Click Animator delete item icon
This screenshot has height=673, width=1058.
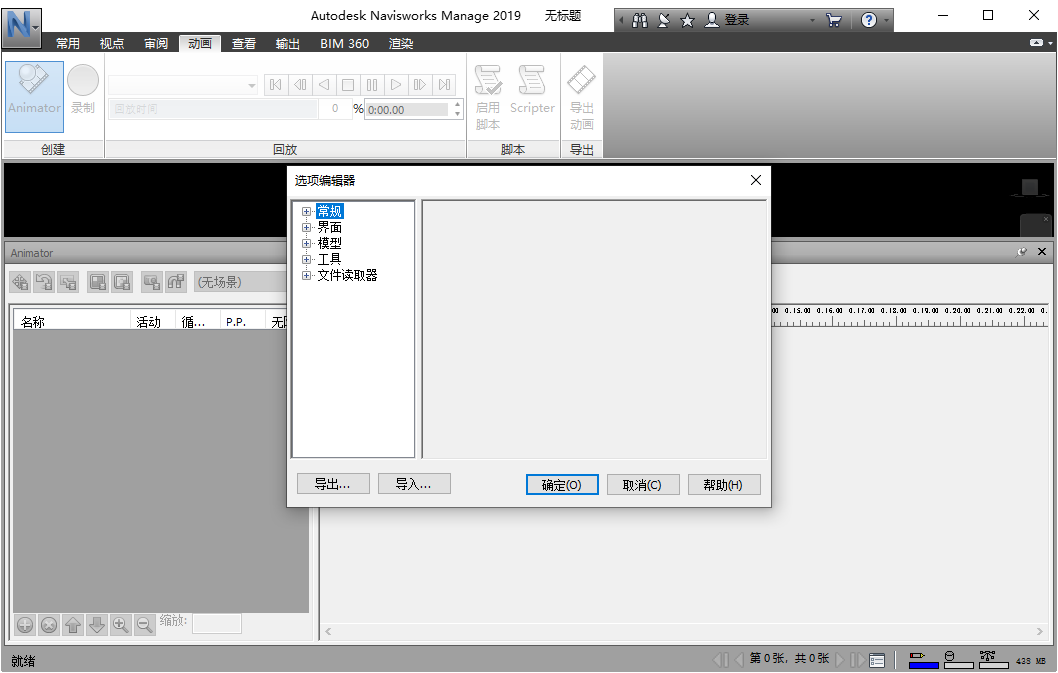tap(49, 625)
